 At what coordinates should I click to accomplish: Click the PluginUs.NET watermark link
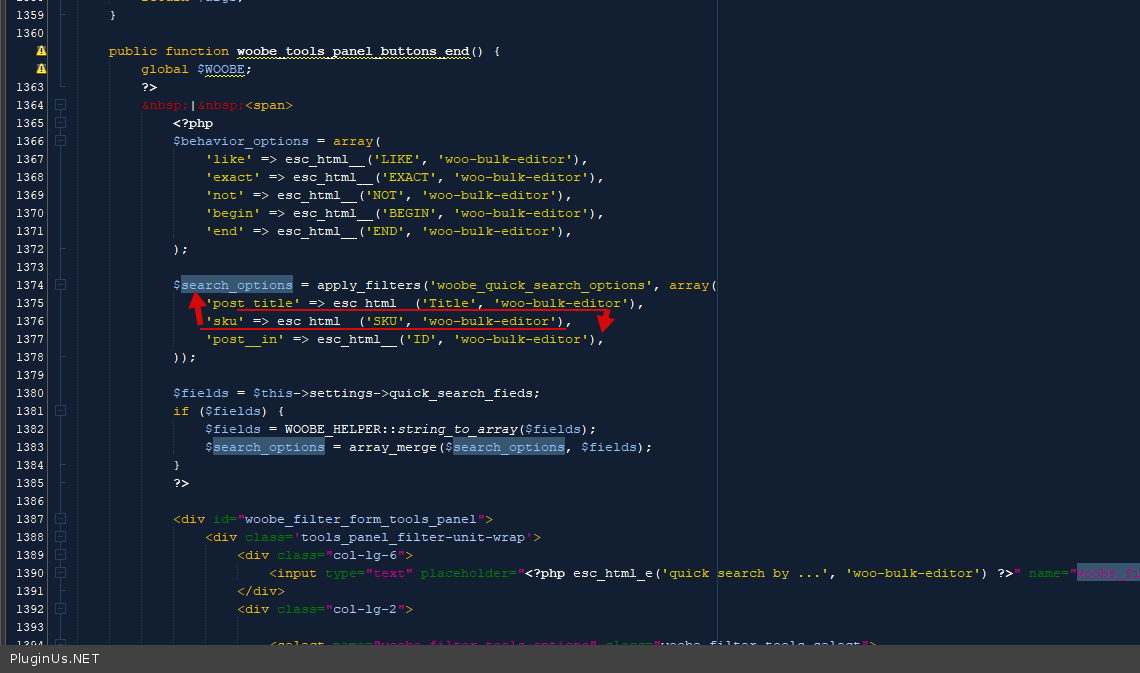[x=55, y=659]
